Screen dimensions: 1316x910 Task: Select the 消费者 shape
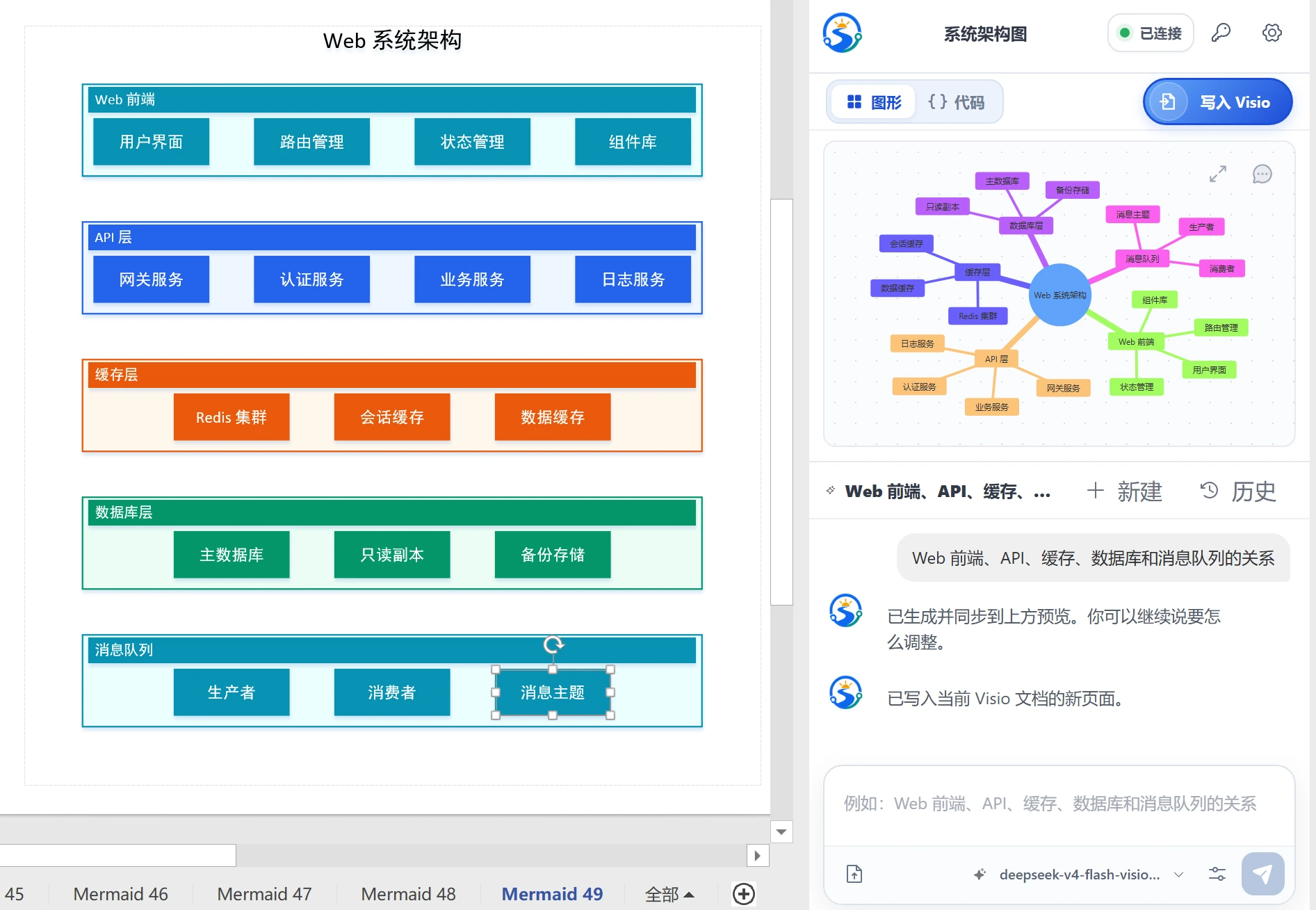tap(392, 692)
